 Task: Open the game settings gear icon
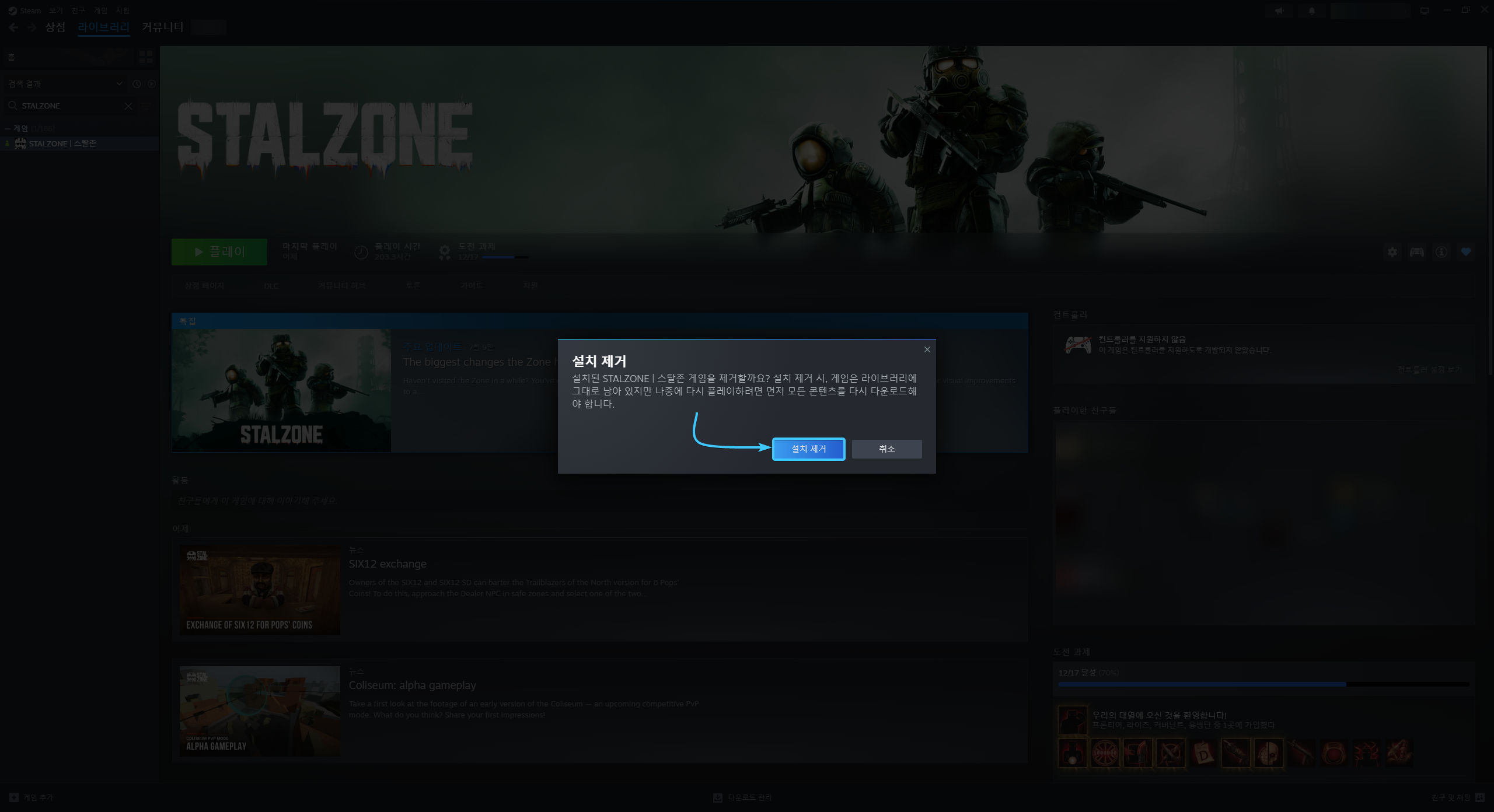[1392, 252]
